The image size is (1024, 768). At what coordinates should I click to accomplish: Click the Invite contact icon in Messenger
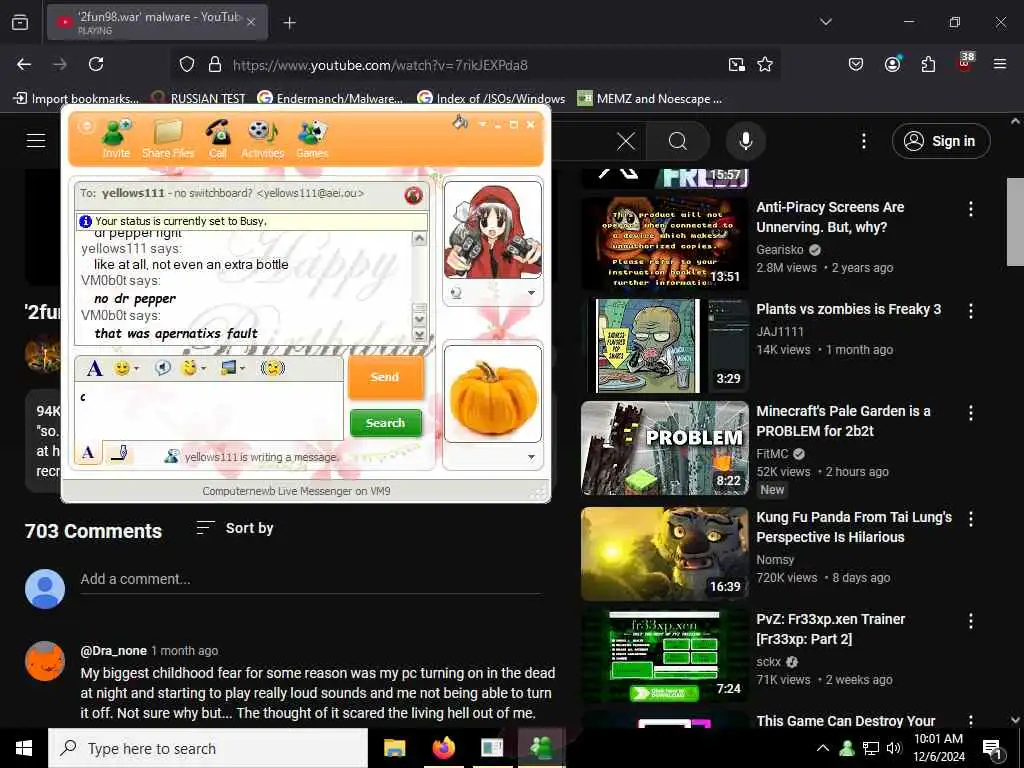(116, 139)
